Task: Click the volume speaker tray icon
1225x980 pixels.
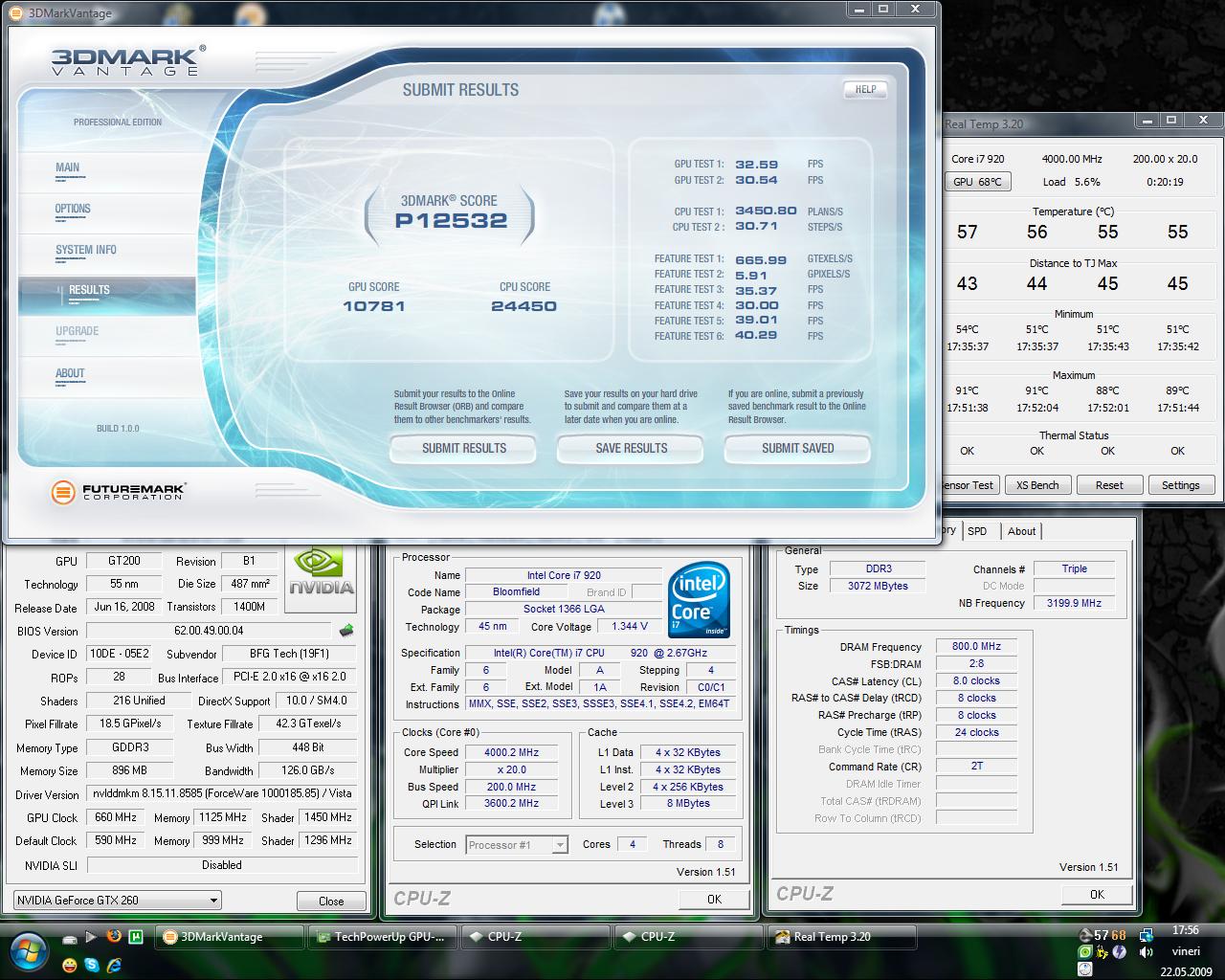Action: point(1146,952)
